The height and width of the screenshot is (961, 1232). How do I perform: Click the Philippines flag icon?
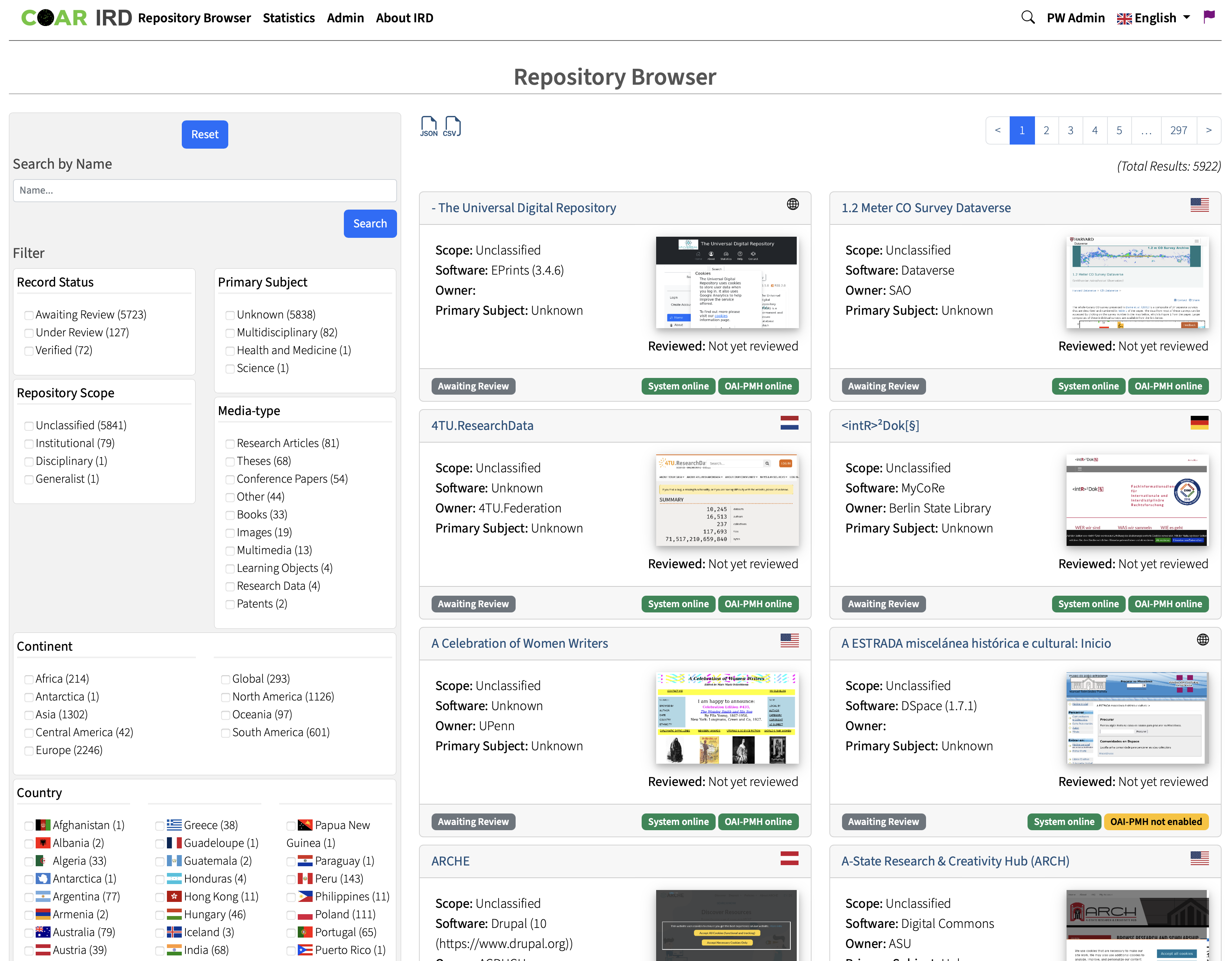305,897
